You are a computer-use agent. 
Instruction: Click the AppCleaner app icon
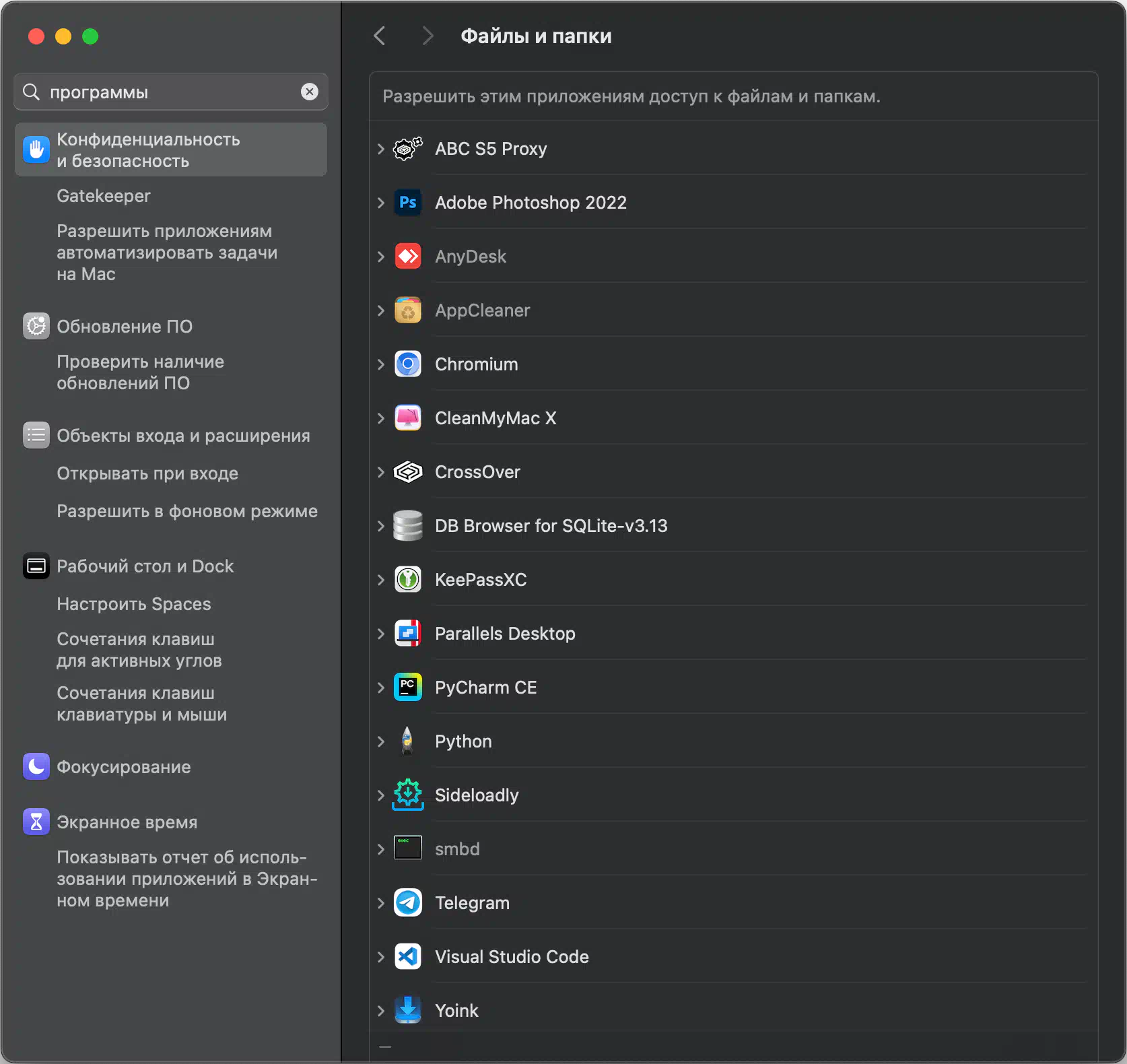pos(407,310)
